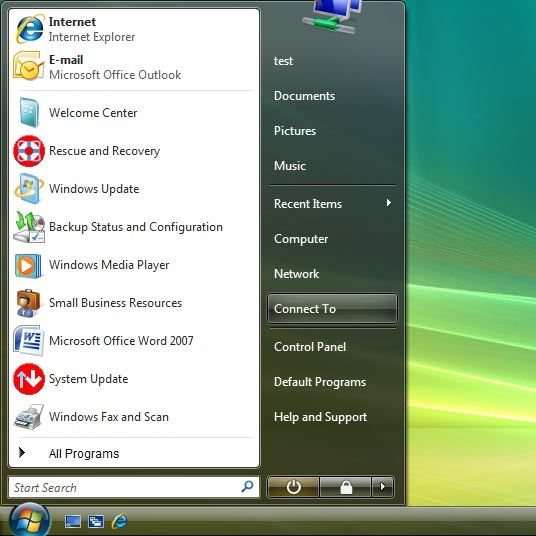Click Switch between windows taskbar icon
This screenshot has width=536, height=536.
[96, 522]
